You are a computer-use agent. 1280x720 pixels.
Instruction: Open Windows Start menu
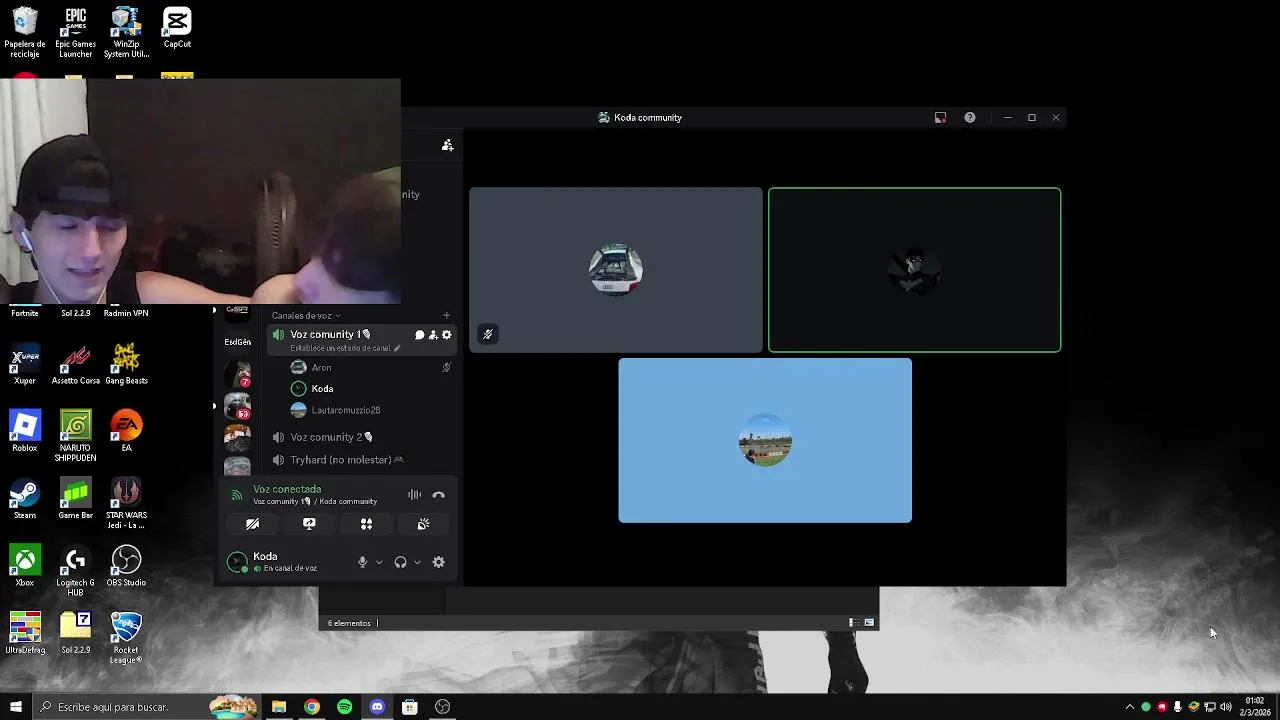point(15,707)
